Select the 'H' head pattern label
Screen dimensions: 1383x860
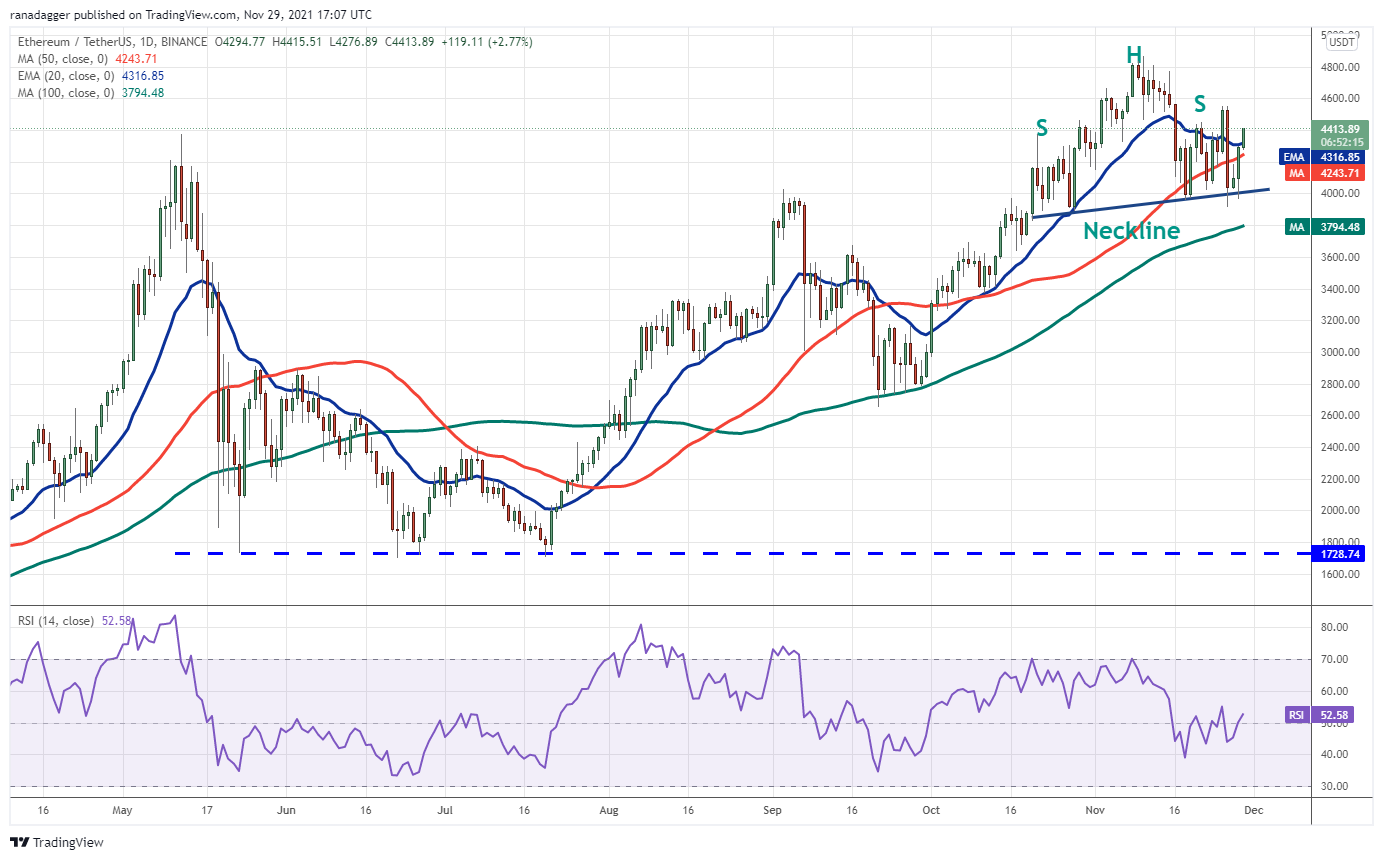point(1134,55)
